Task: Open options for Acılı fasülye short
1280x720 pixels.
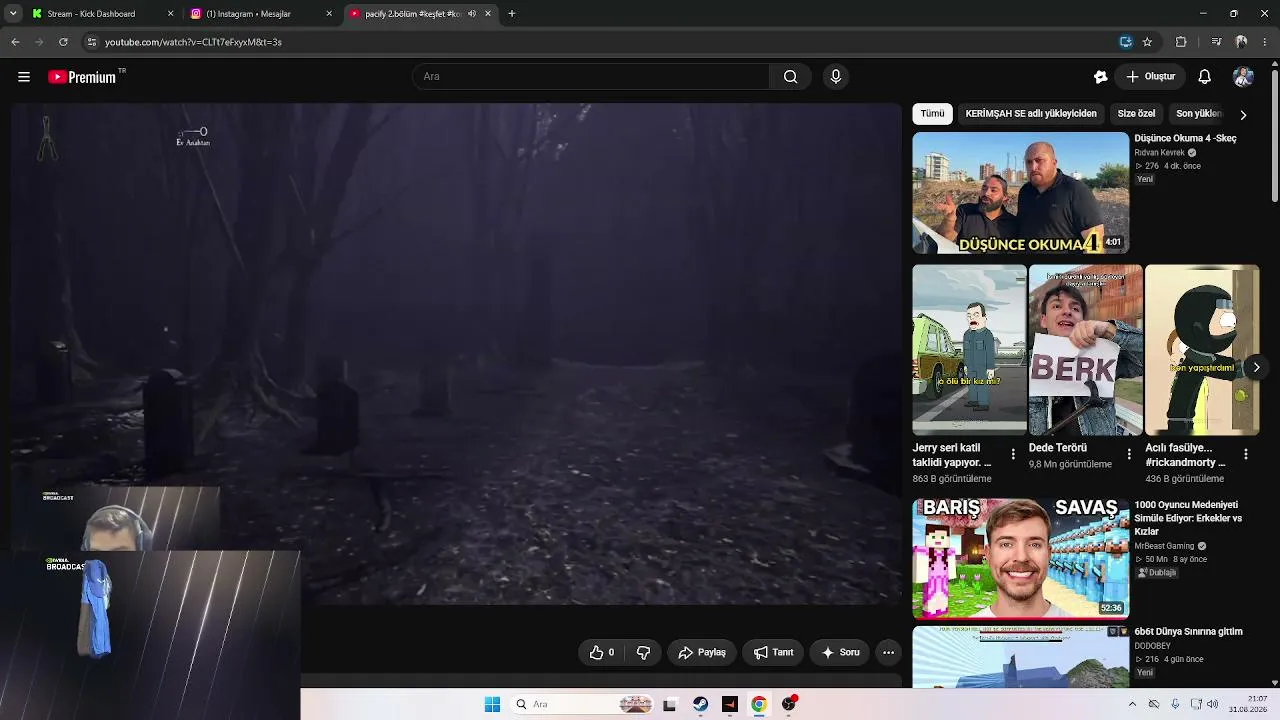Action: pos(1246,455)
